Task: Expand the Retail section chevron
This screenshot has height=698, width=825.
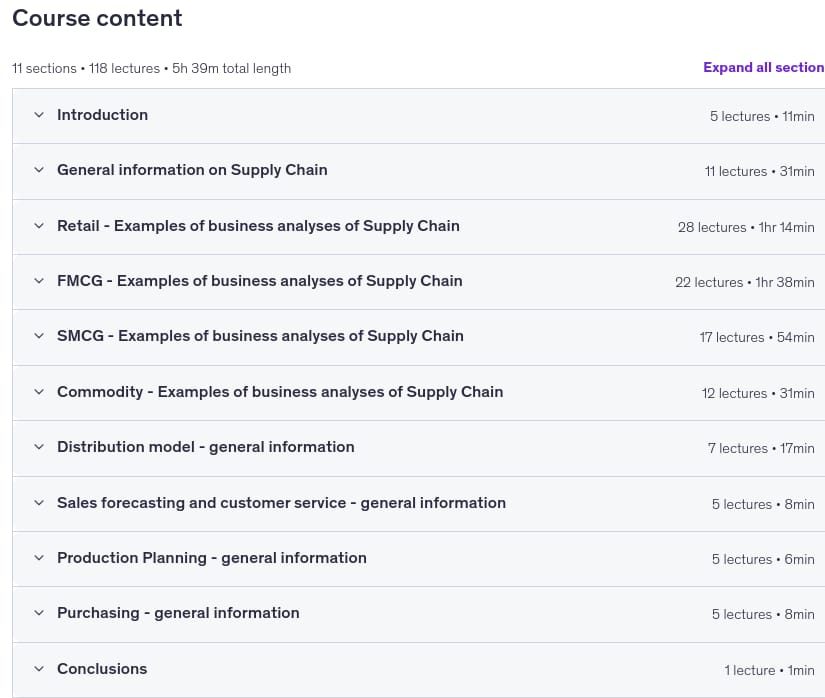Action: (39, 226)
